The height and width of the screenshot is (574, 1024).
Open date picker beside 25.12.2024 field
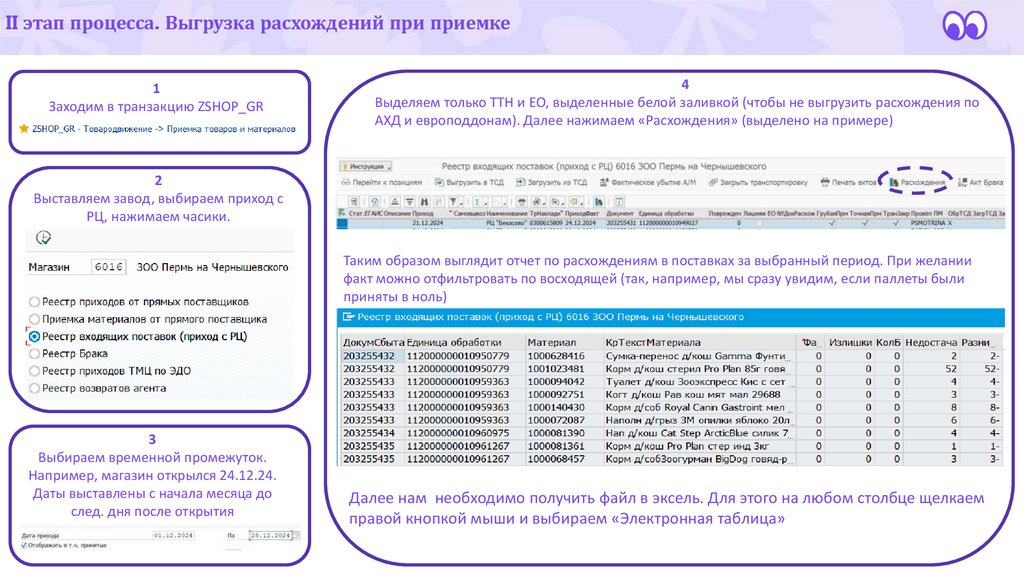coord(296,535)
